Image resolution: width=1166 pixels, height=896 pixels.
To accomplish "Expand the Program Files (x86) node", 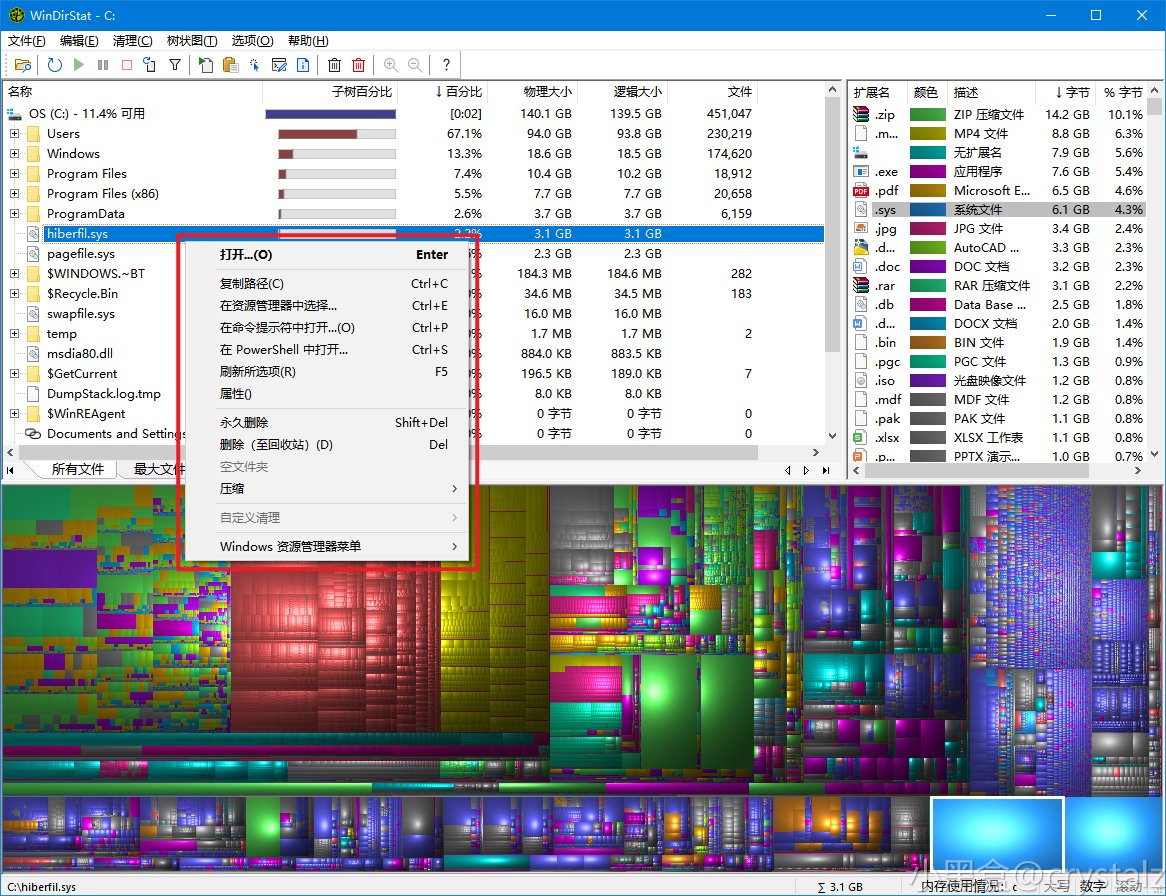I will click(x=14, y=193).
